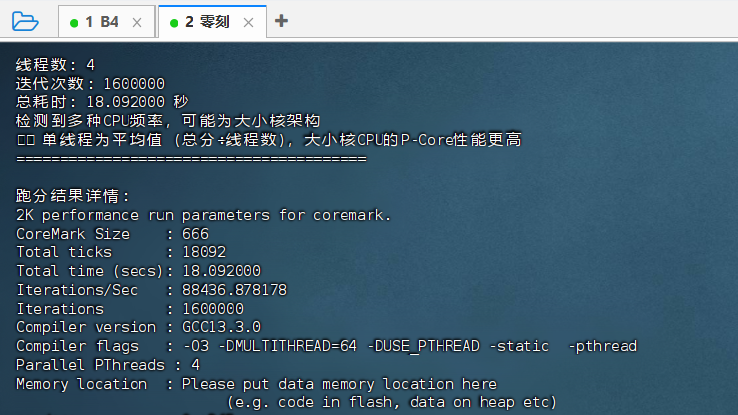
Task: Click the Iterations/Sec value 88436.878178
Action: click(x=234, y=290)
